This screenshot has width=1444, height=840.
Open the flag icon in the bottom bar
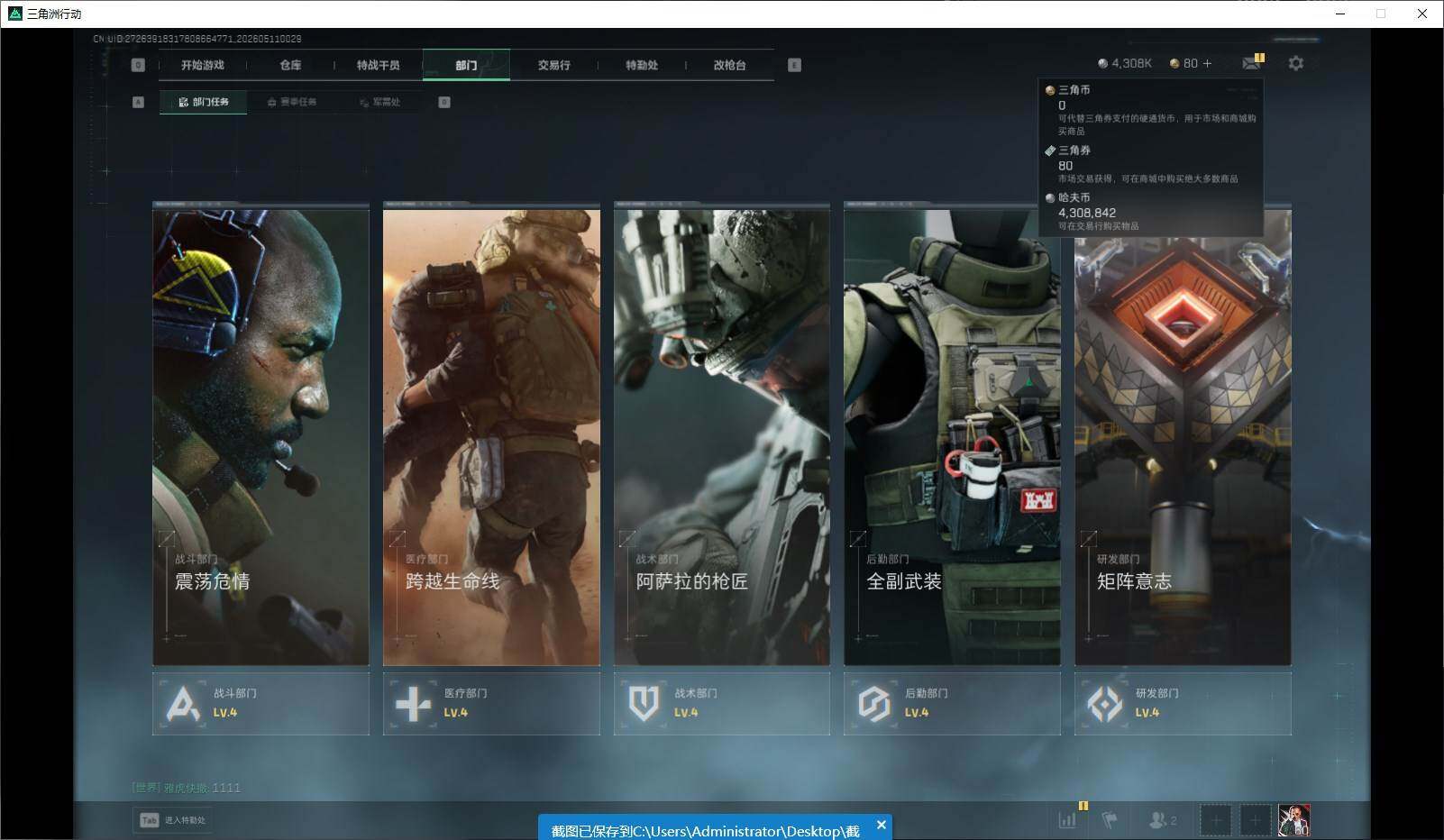[x=1110, y=820]
